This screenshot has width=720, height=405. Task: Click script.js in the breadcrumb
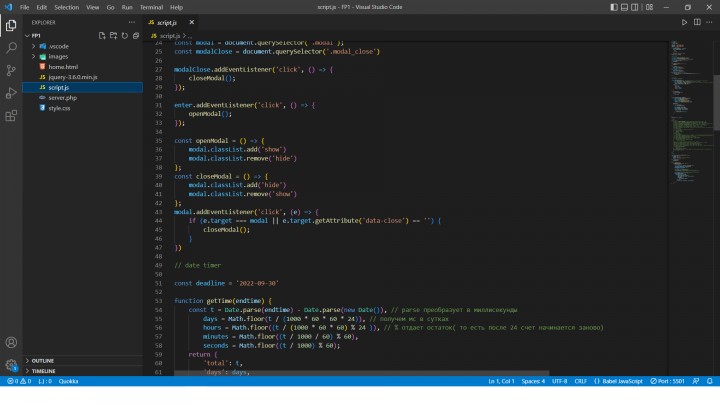[170, 35]
